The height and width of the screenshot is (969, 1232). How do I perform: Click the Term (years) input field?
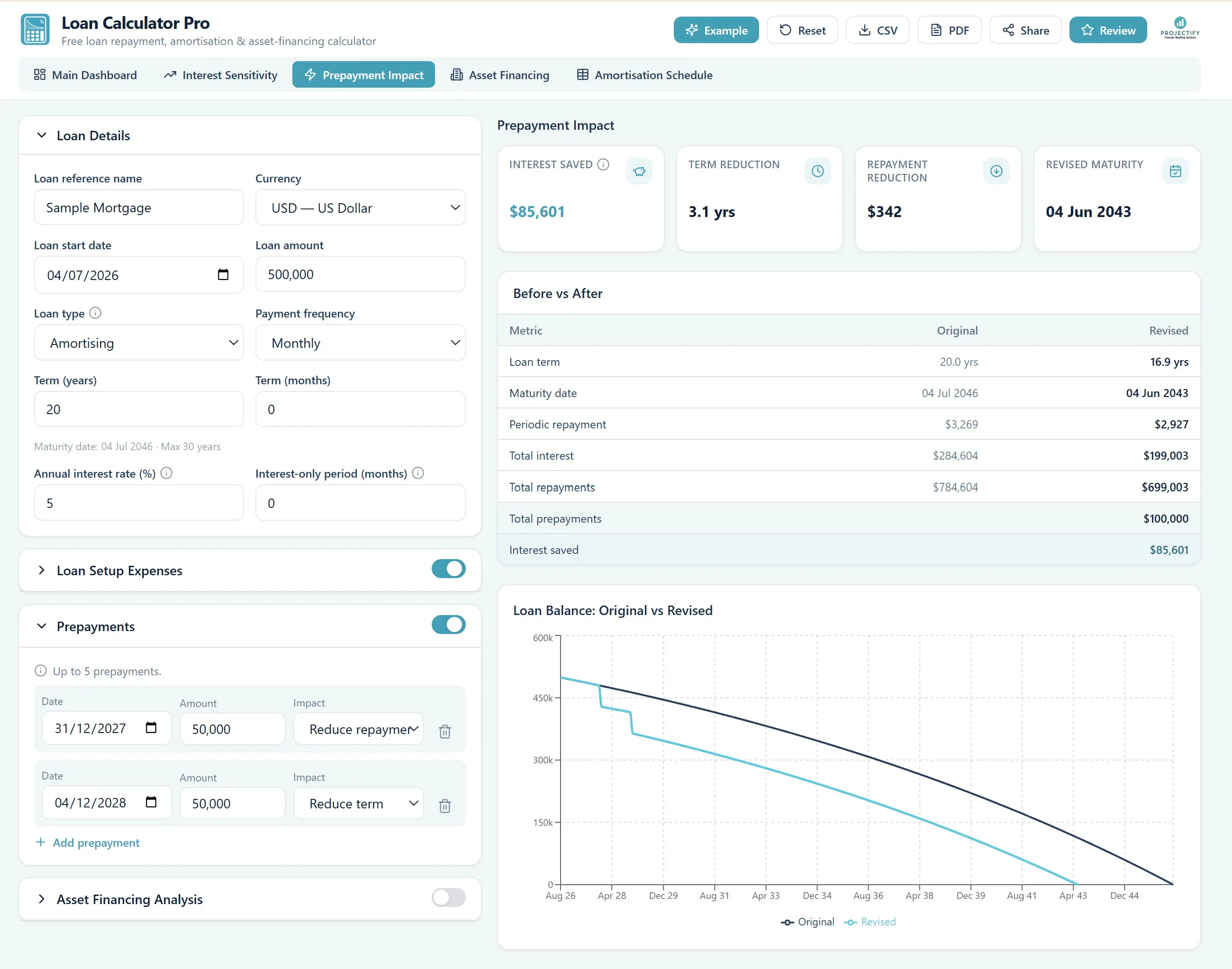(139, 409)
